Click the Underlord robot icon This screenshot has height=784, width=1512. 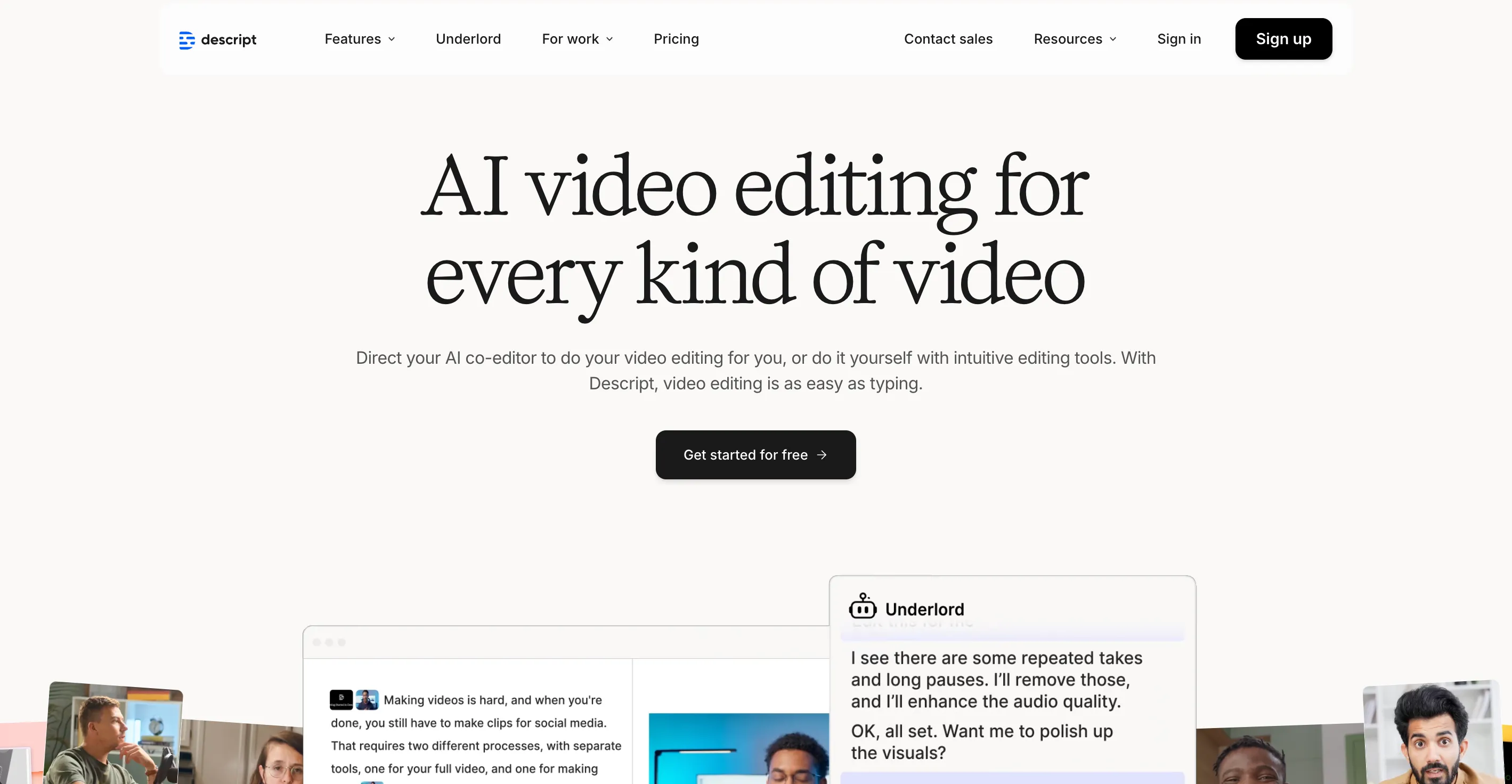point(862,607)
